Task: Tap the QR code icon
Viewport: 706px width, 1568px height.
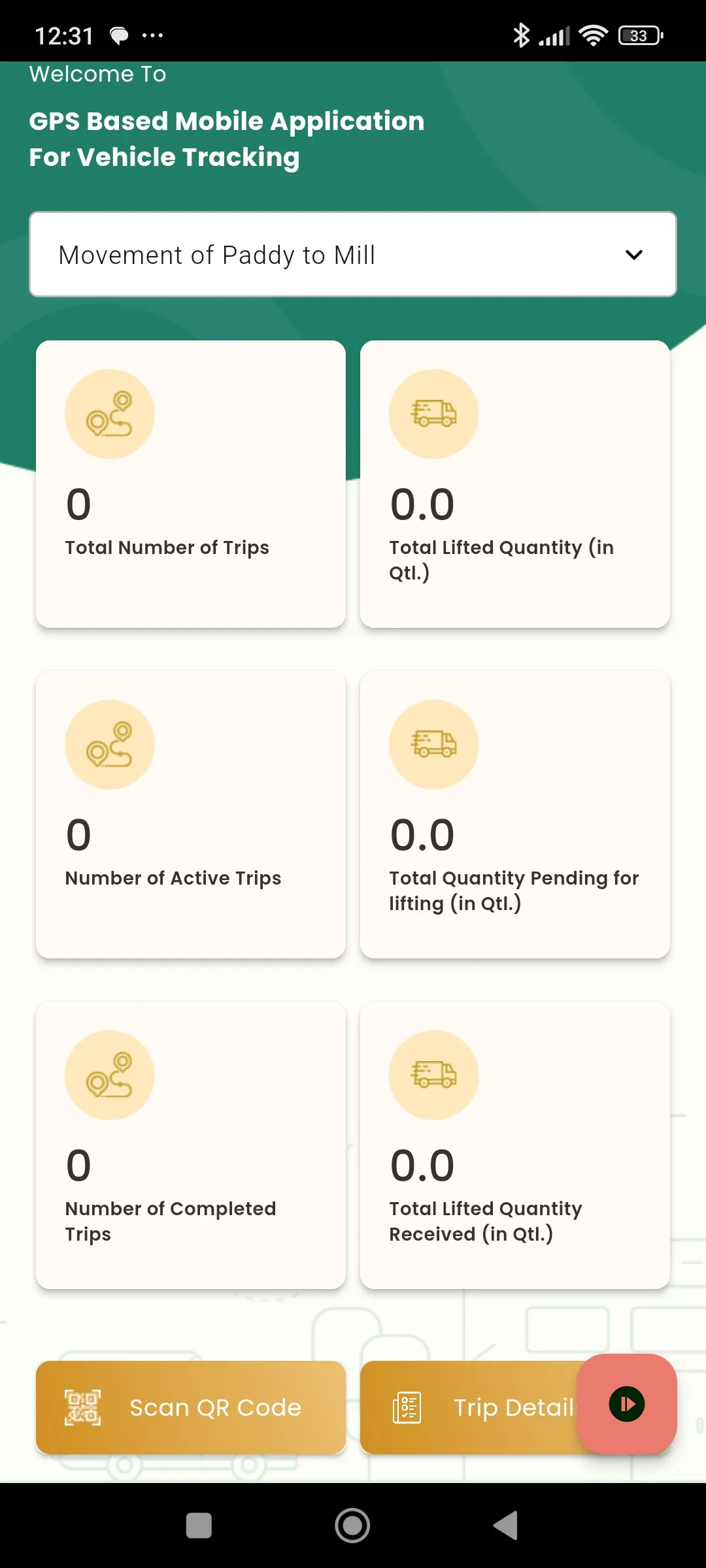Action: (82, 1407)
